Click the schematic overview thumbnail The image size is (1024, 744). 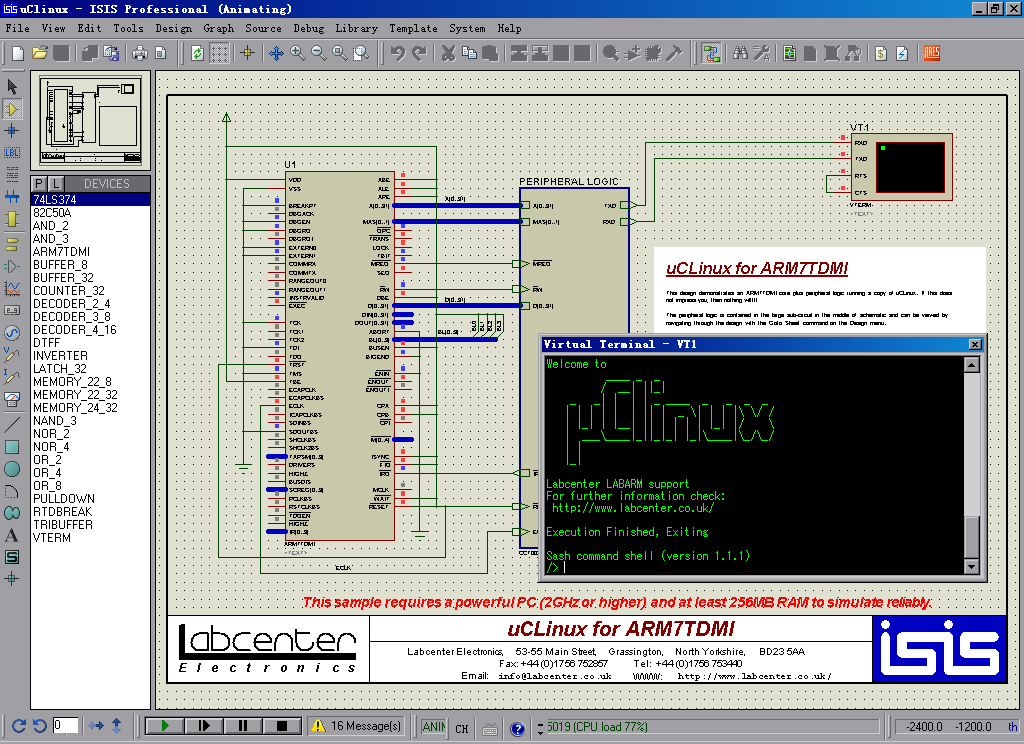click(90, 120)
